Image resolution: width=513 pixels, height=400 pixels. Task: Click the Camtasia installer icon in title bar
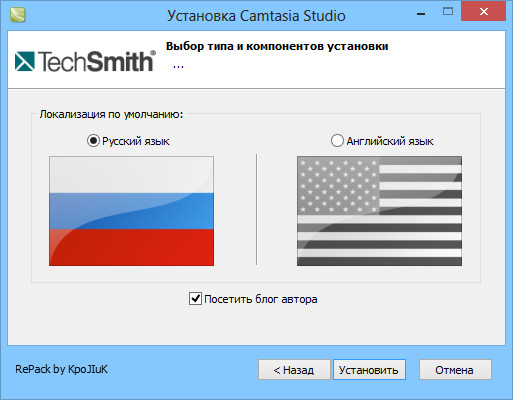pos(18,15)
